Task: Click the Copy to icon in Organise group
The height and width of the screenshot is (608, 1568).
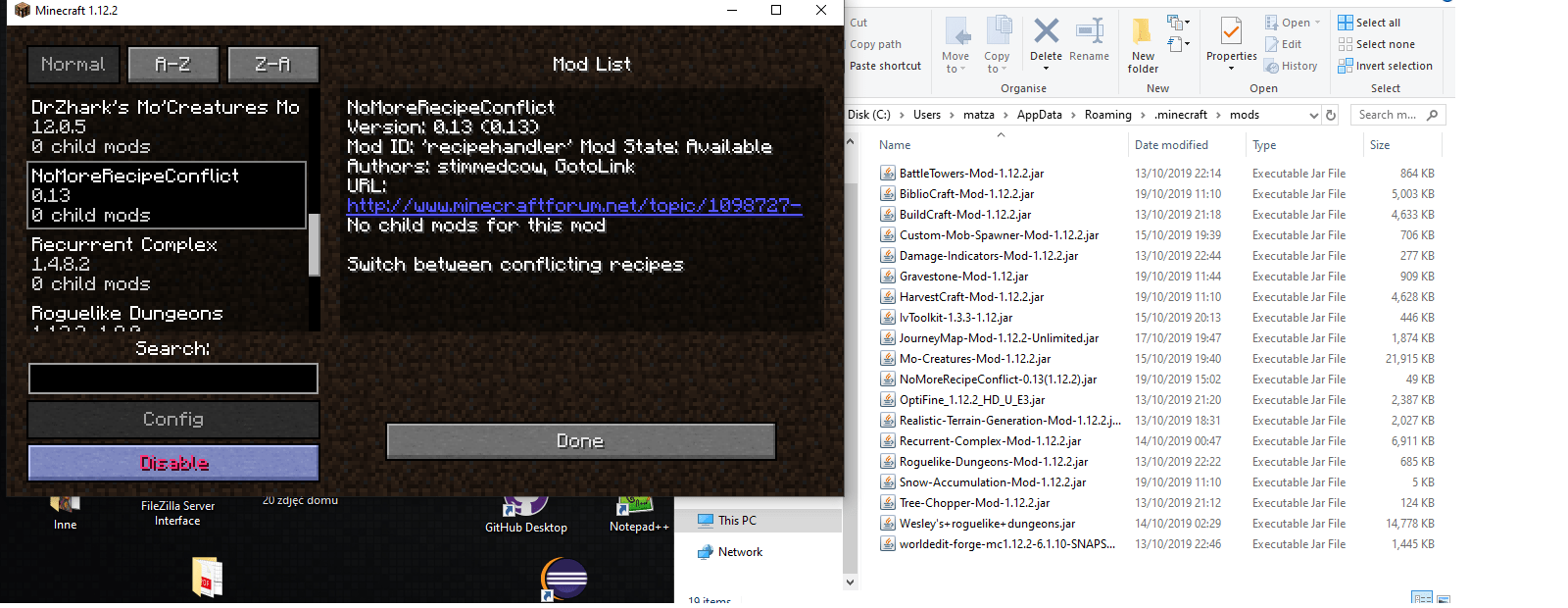Action: point(999,30)
